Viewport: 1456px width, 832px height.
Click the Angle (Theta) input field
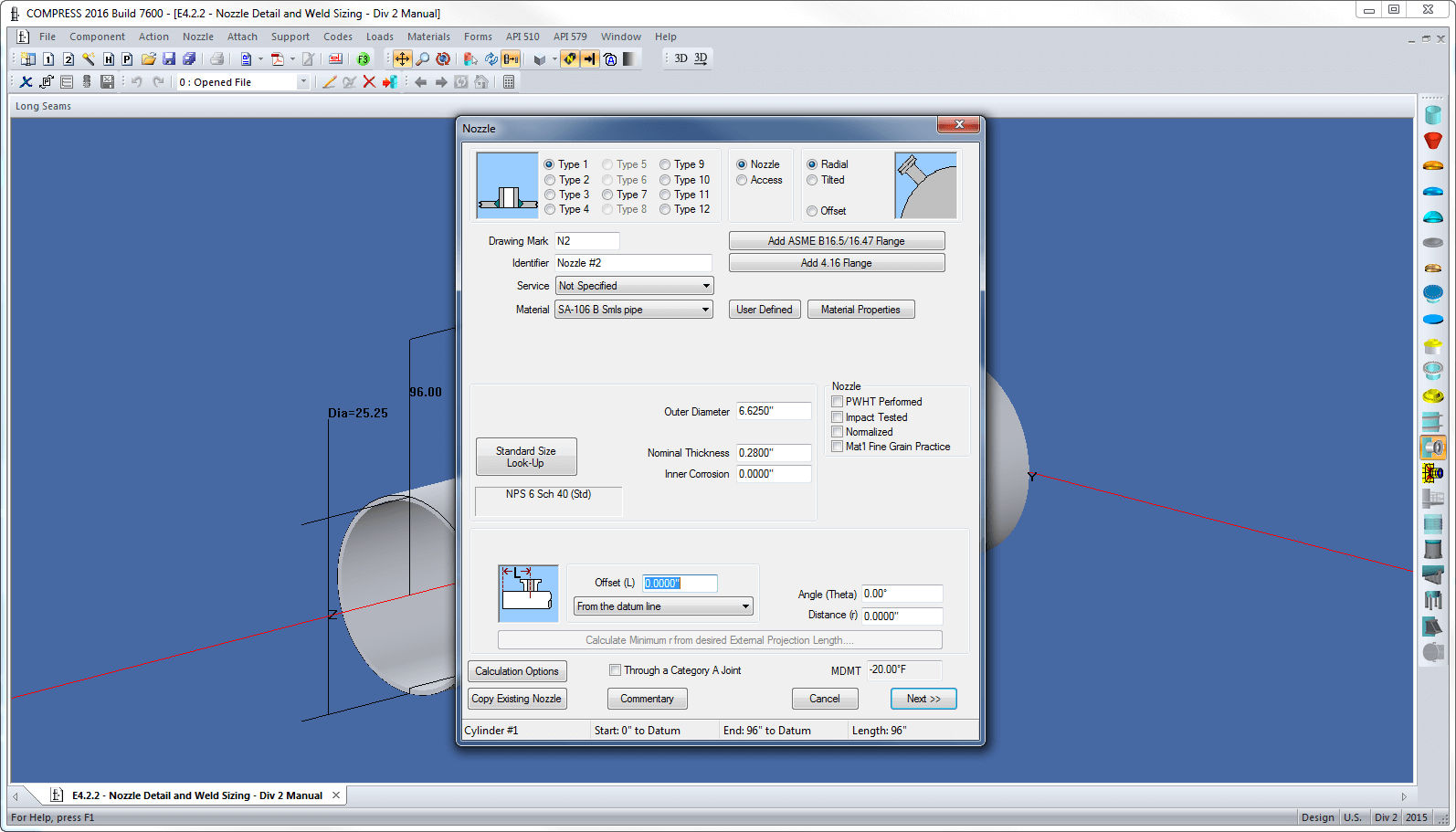pyautogui.click(x=902, y=594)
